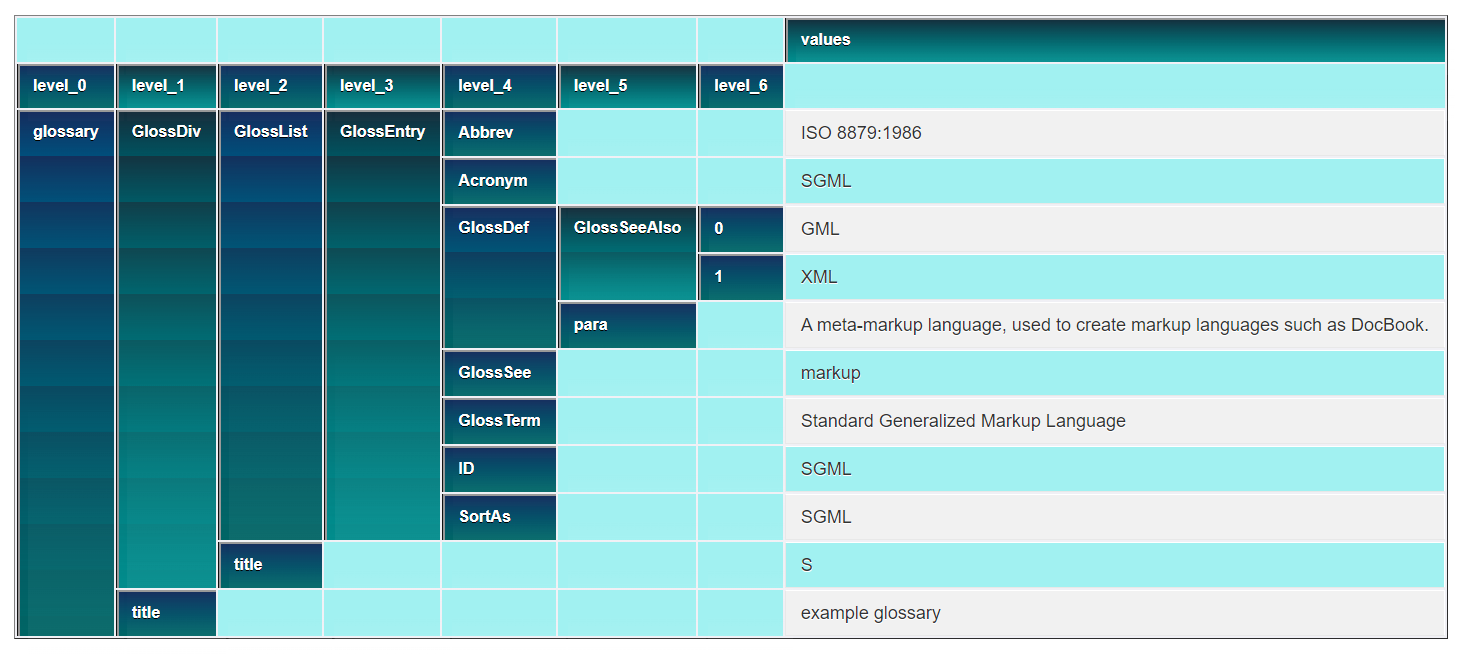This screenshot has width=1465, height=654.
Task: Click the DocBook meta-markup description cell
Action: click(x=1114, y=325)
